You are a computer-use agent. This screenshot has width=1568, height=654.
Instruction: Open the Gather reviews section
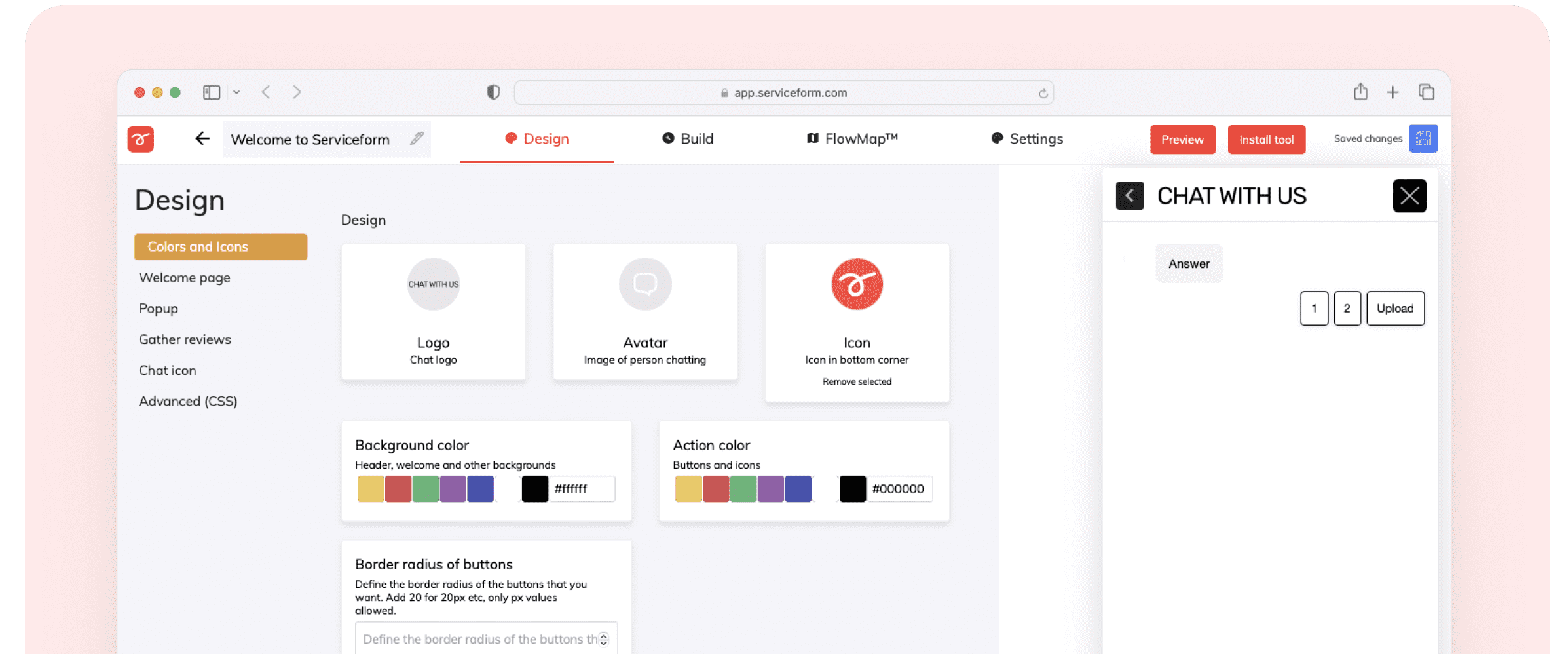pos(185,339)
